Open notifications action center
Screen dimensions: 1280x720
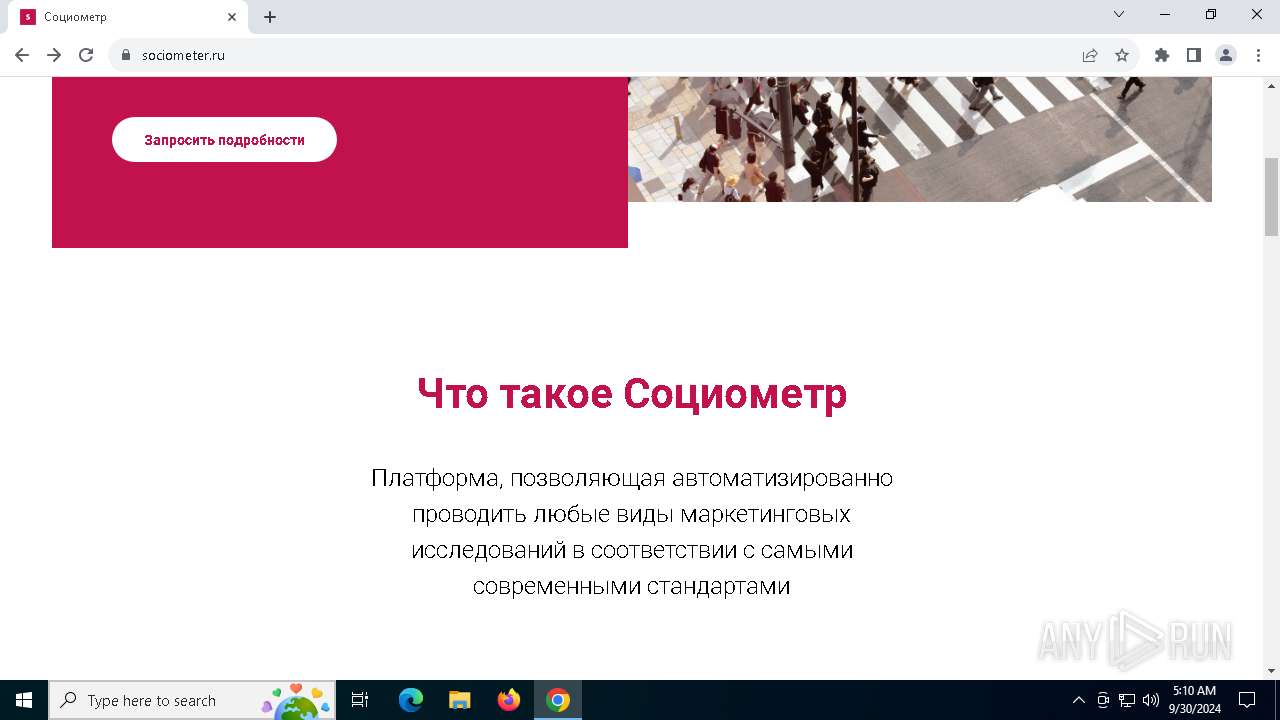click(1247, 700)
